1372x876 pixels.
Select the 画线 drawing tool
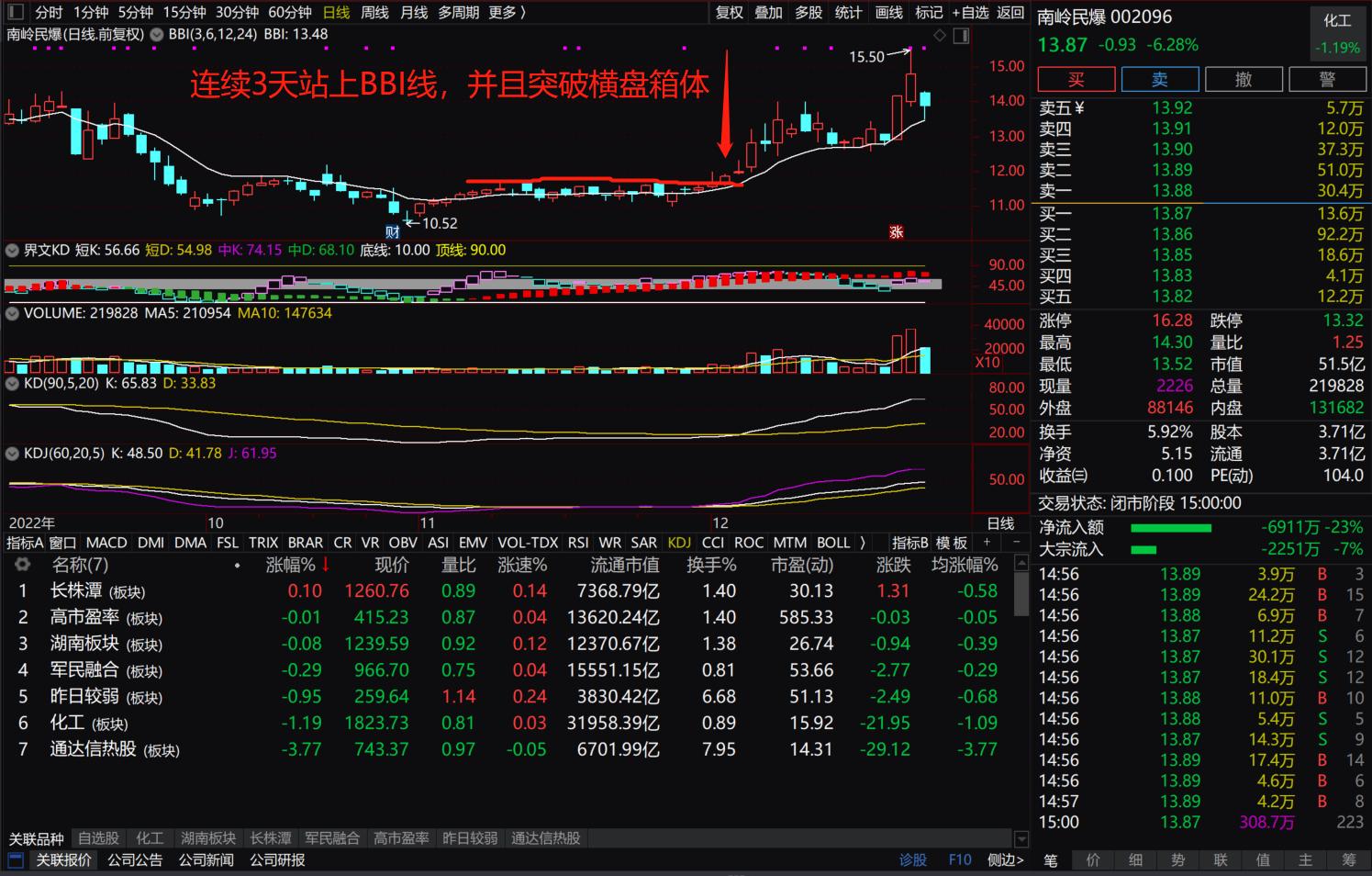888,13
